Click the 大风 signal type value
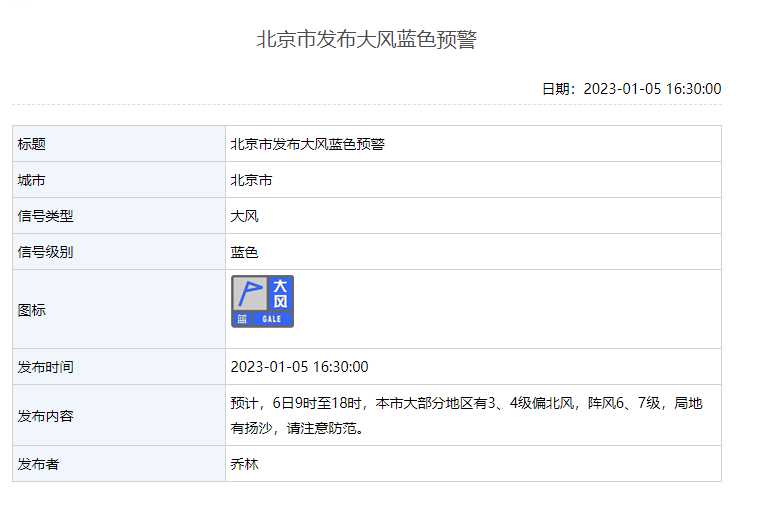The height and width of the screenshot is (517, 765). coord(245,216)
